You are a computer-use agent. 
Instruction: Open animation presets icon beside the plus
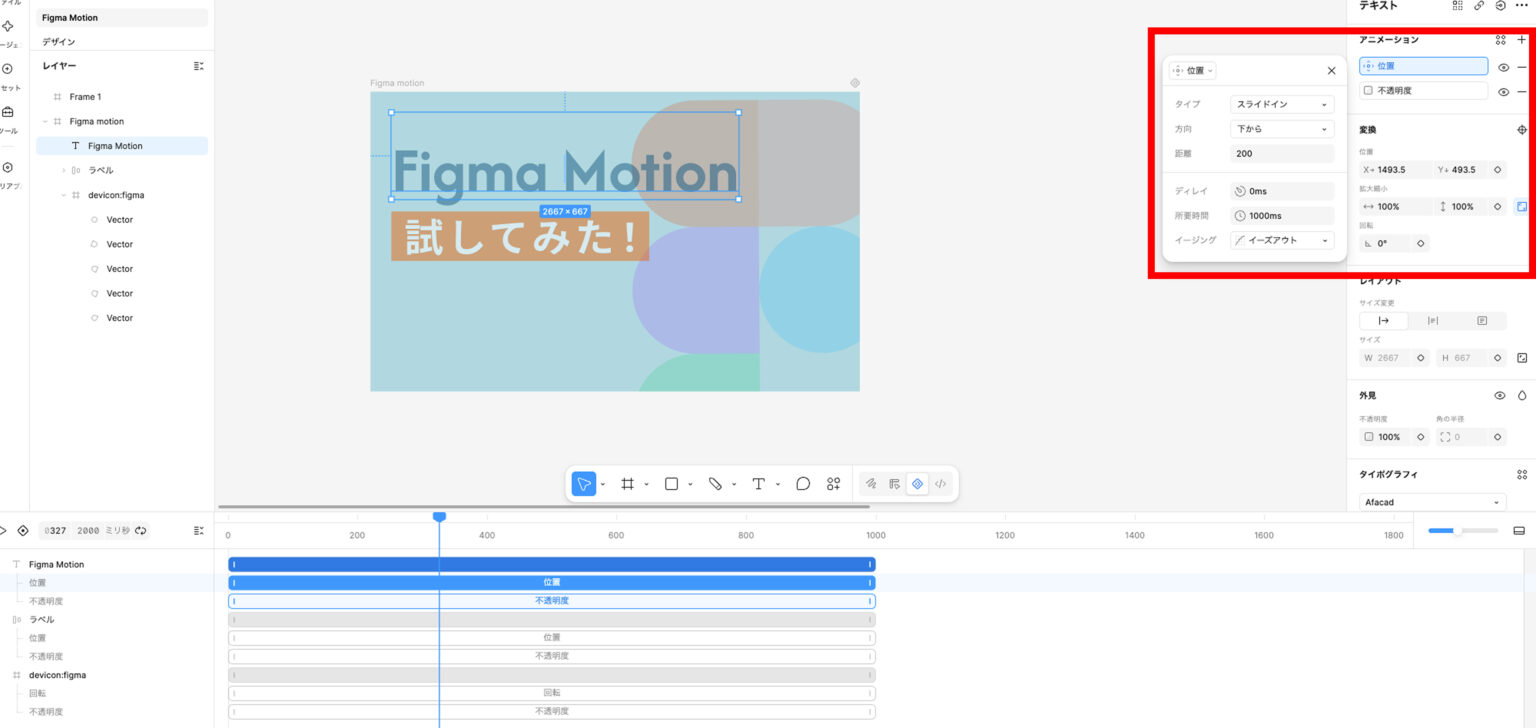click(1500, 40)
